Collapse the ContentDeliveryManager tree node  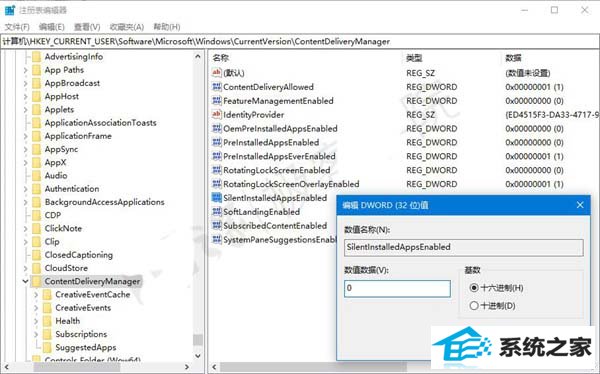[25, 281]
